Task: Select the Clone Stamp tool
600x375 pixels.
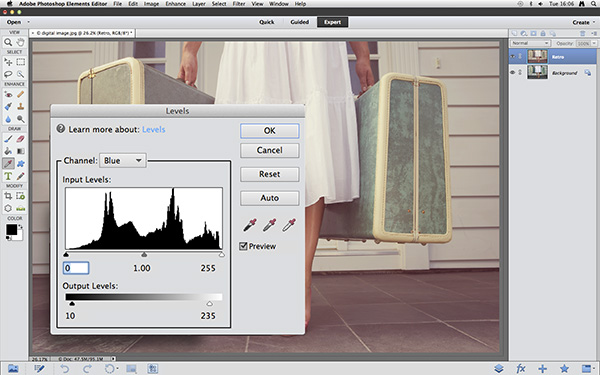Action: click(21, 107)
